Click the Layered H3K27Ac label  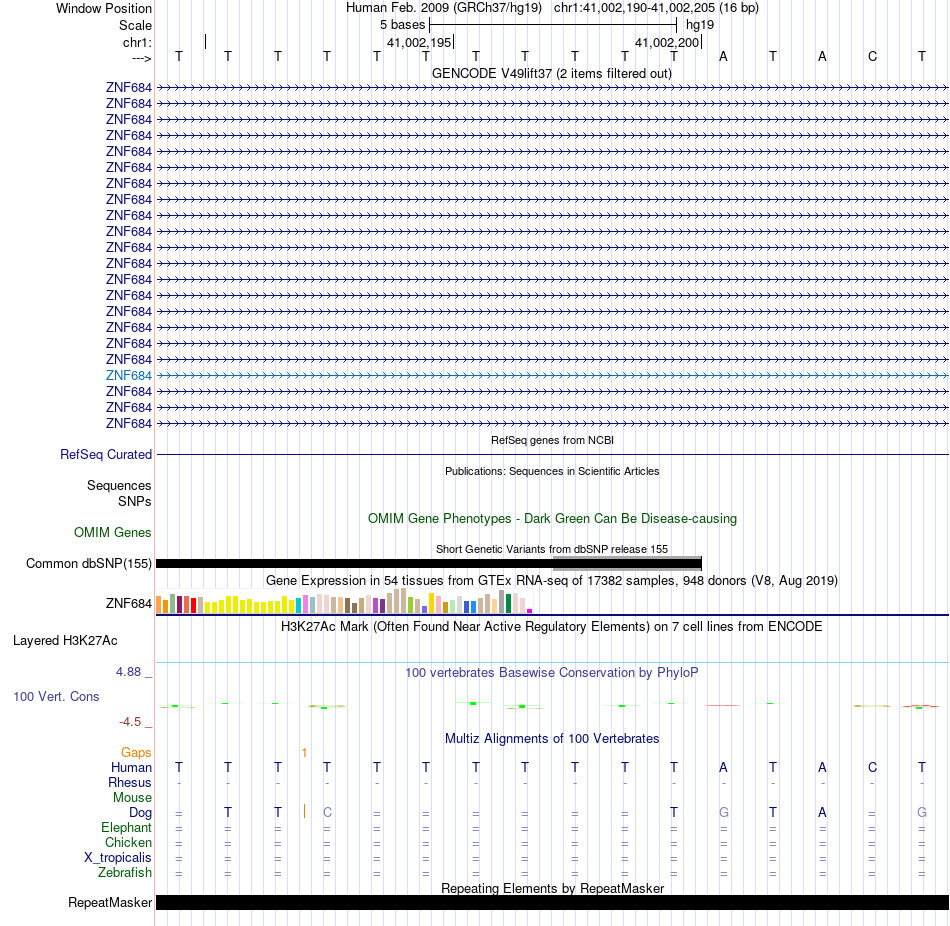coord(65,641)
